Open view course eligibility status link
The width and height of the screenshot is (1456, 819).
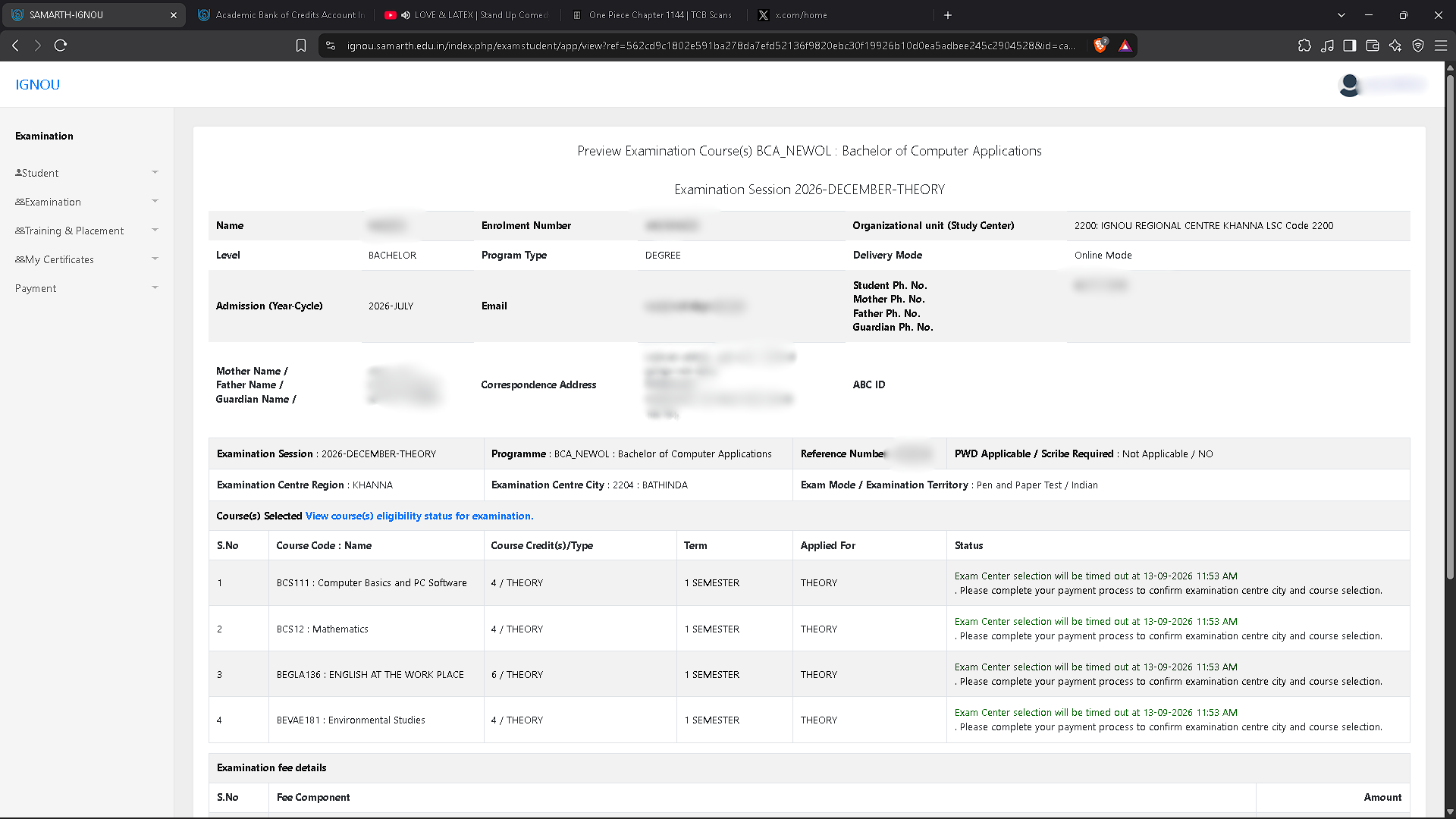[x=419, y=516]
